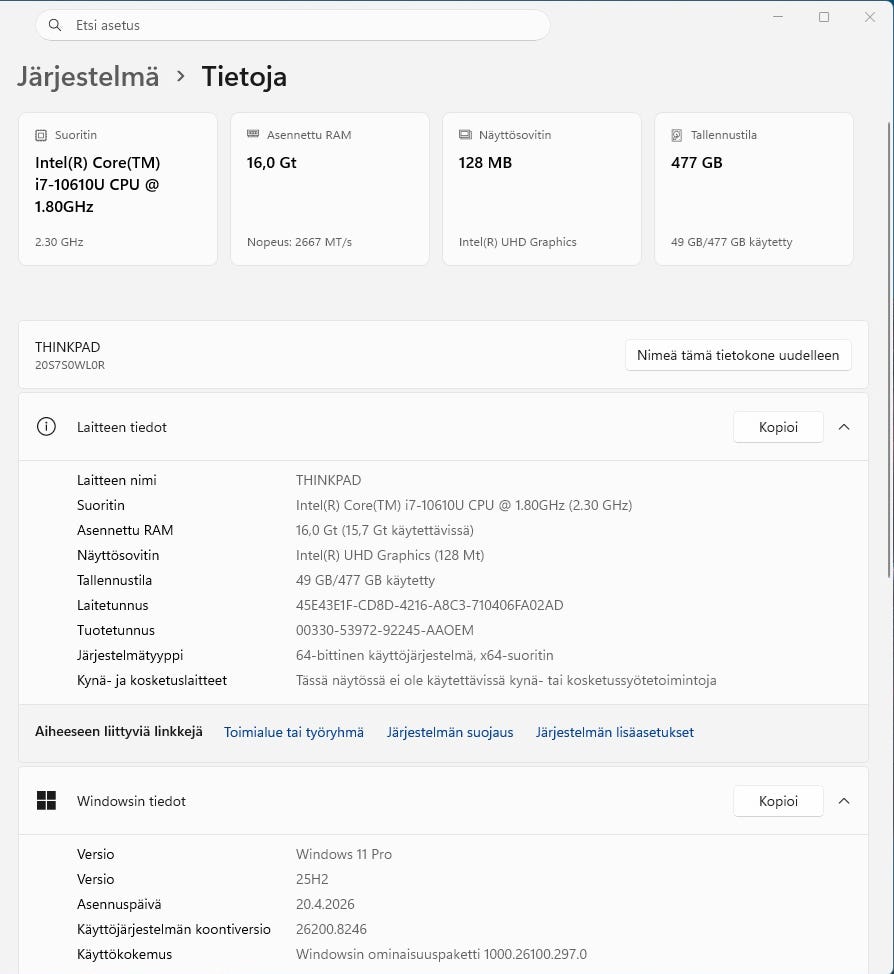Click the vertical scrollbar on the right

(889, 350)
